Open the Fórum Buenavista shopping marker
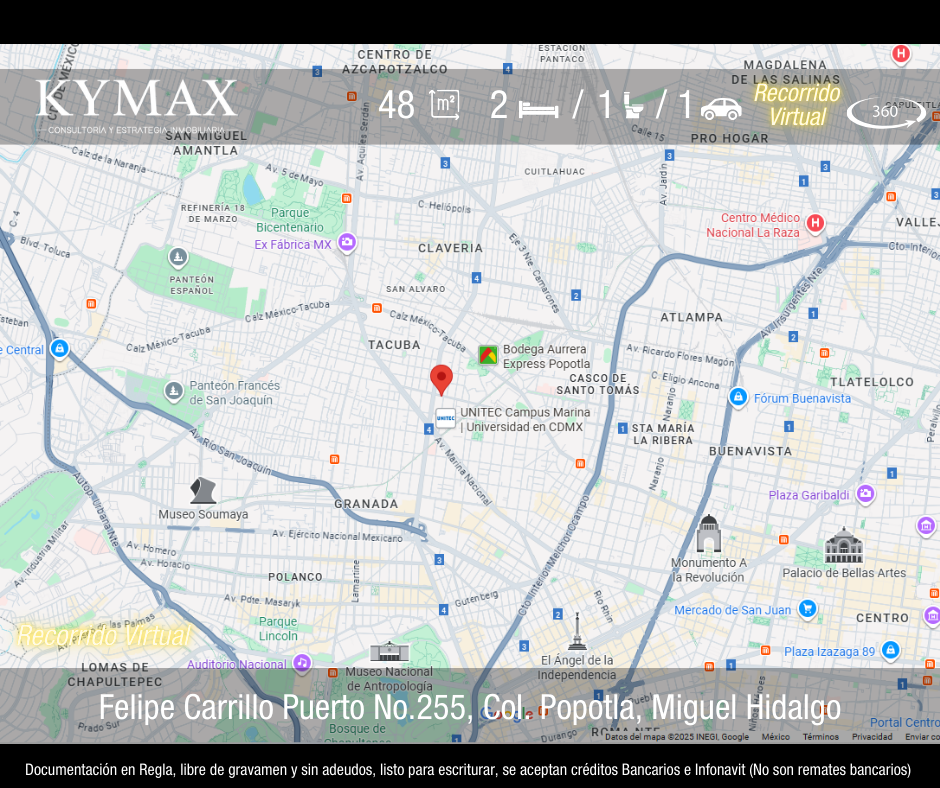940x788 pixels. (738, 397)
